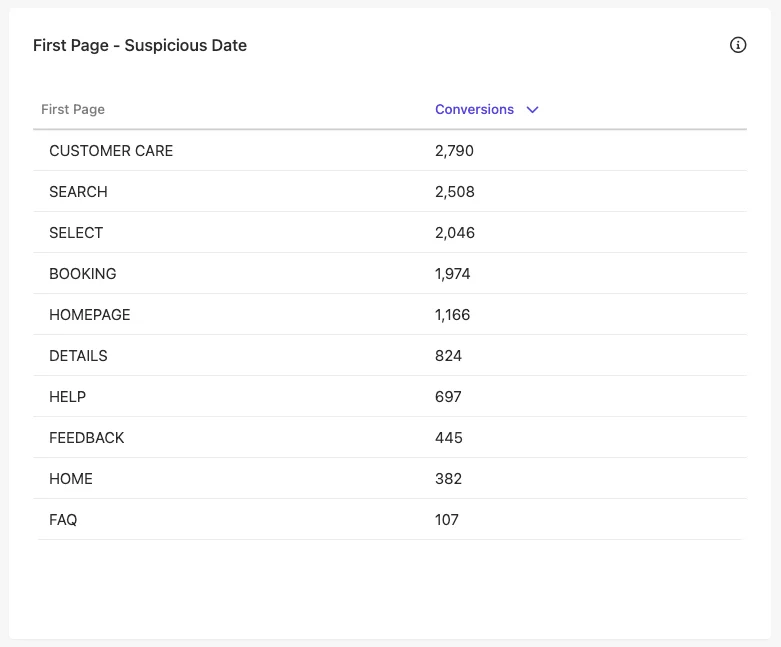Select the BOOKING row label
Image resolution: width=781 pixels, height=647 pixels.
83,273
